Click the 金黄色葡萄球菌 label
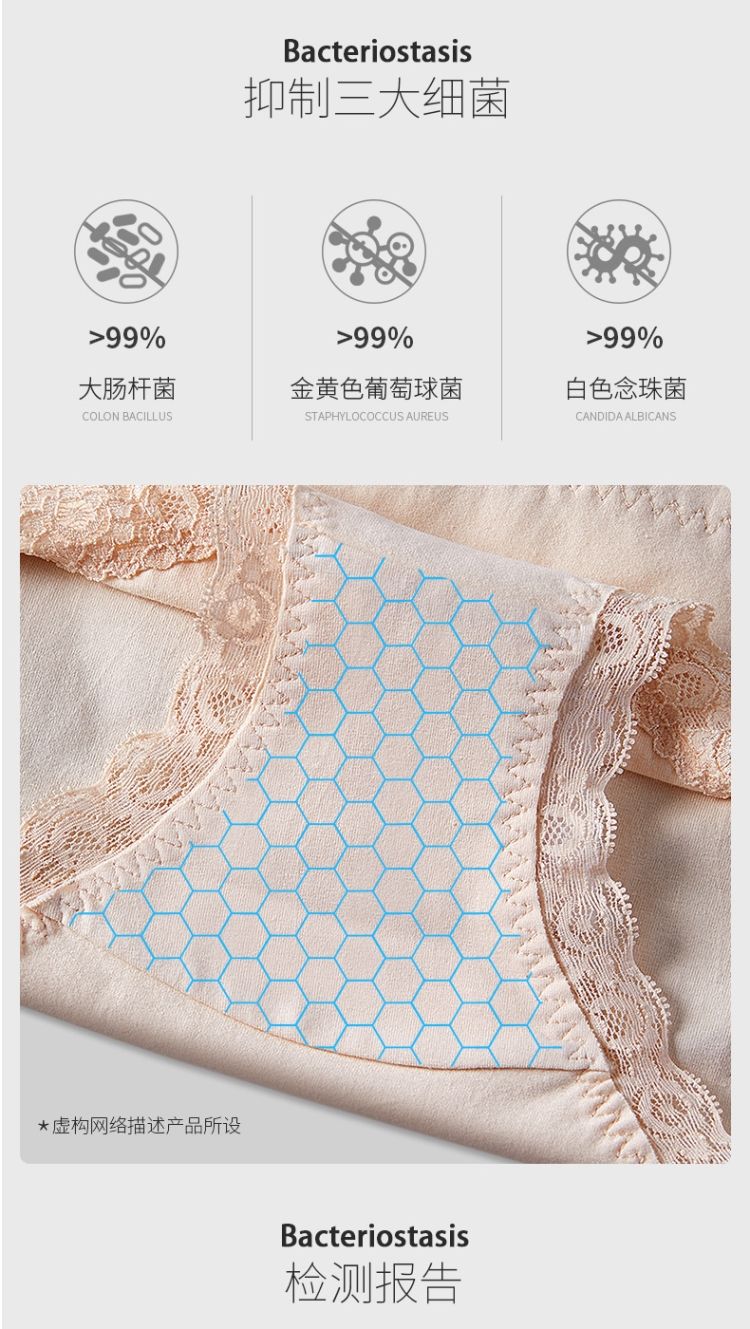The image size is (750, 1329). (x=376, y=388)
